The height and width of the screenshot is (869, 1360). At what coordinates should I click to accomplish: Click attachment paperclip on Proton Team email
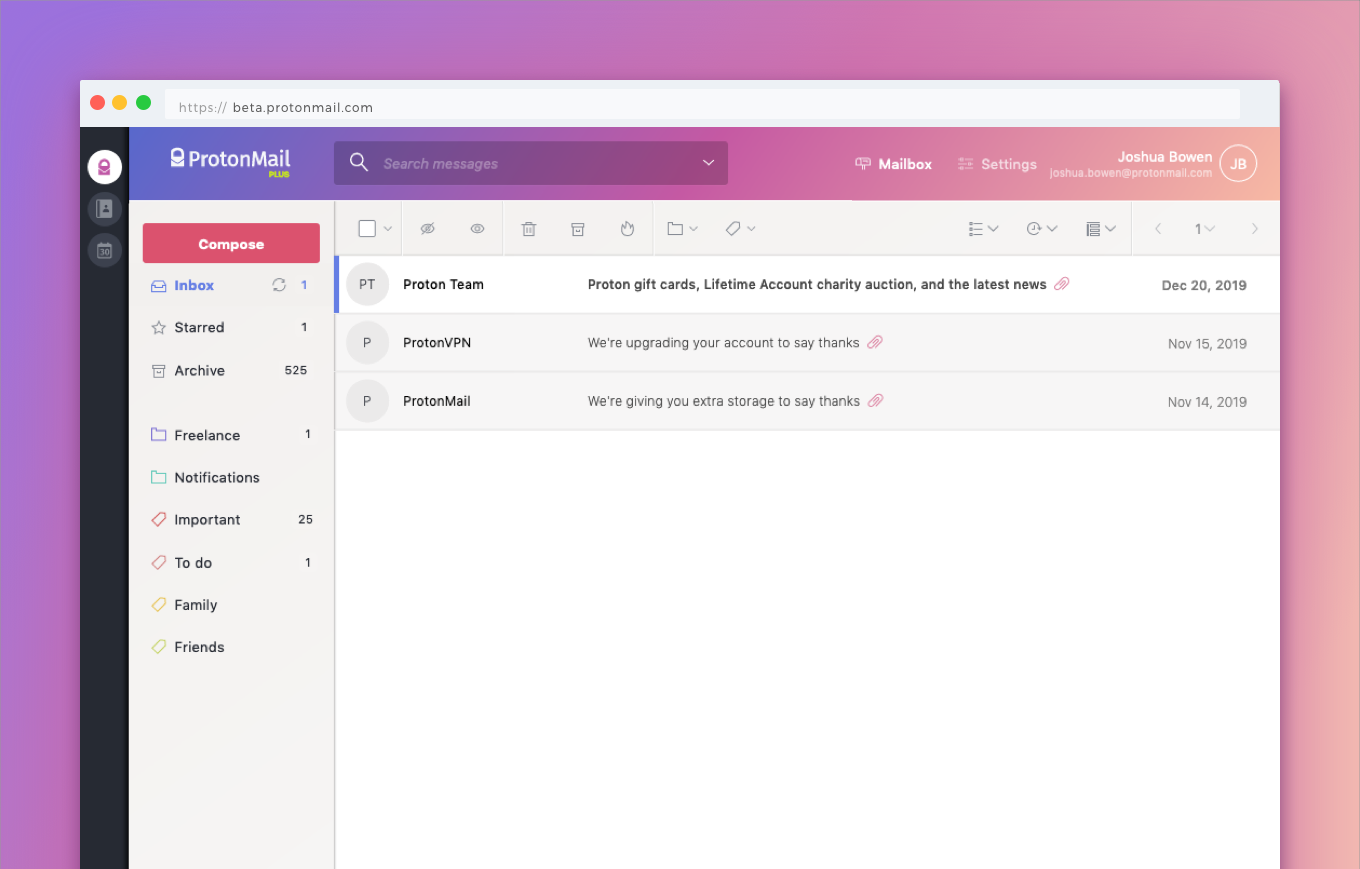[x=1062, y=284]
